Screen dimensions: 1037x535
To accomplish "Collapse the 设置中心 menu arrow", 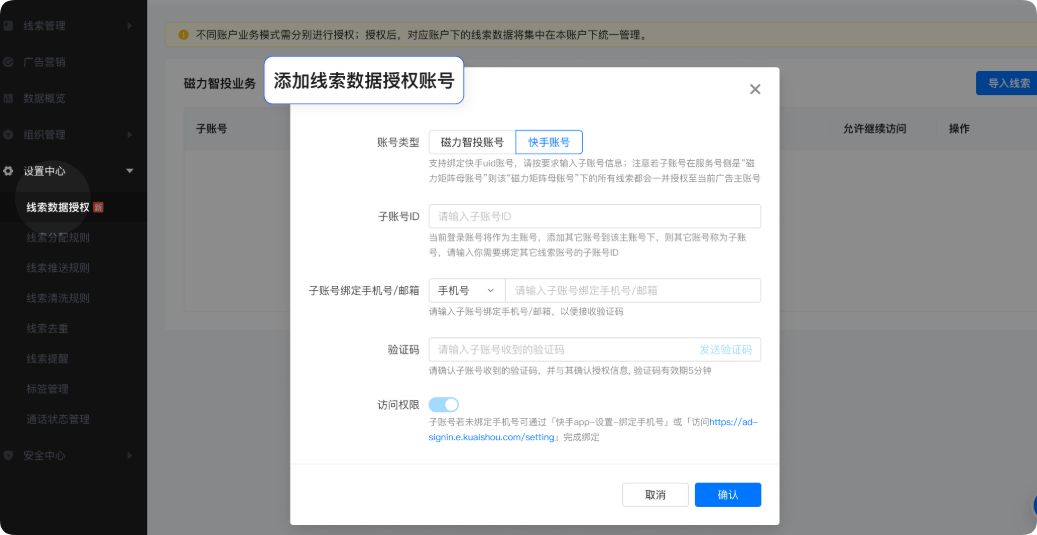I will [x=130, y=171].
